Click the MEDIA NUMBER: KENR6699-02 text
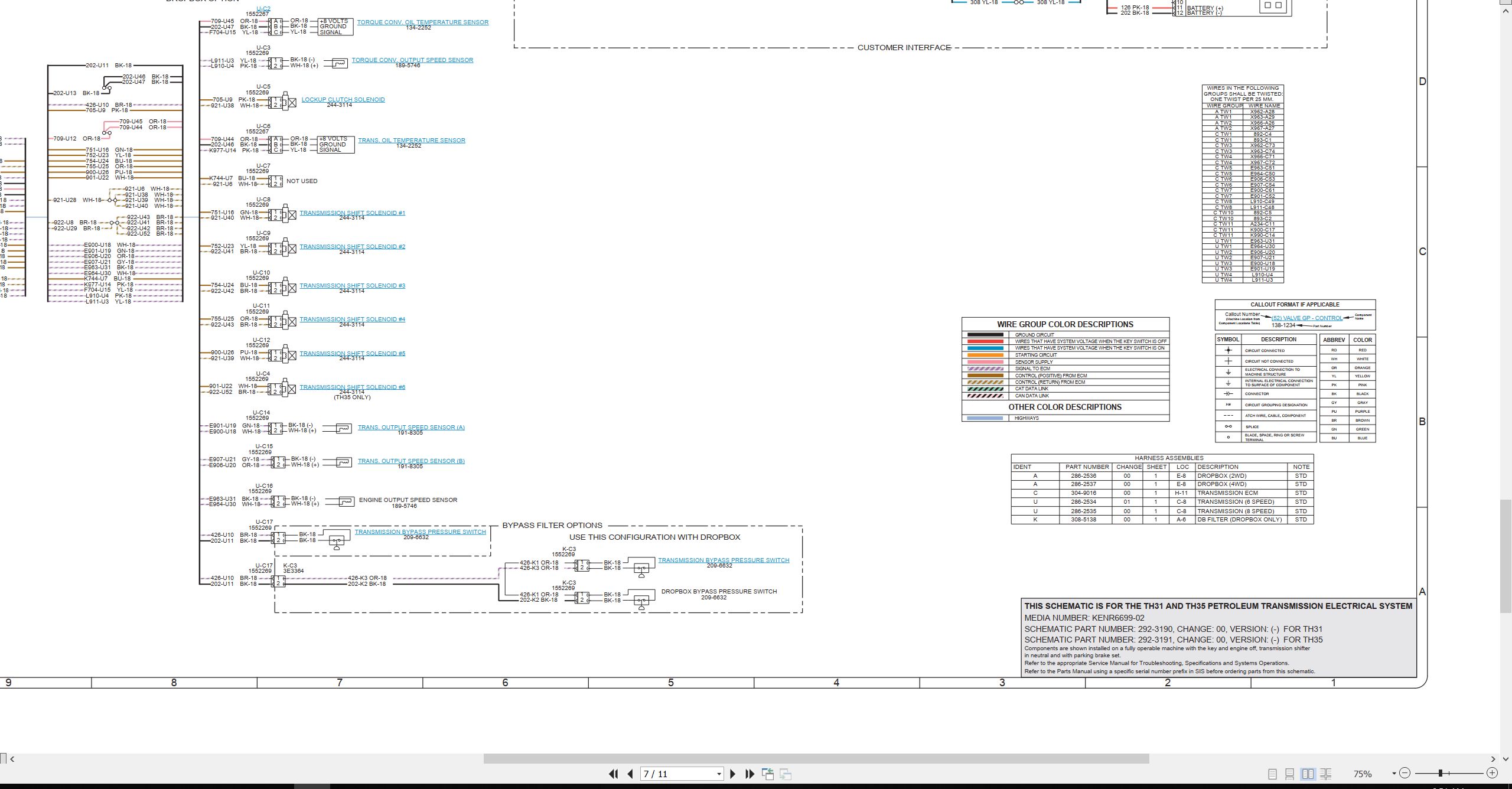Image resolution: width=1512 pixels, height=789 pixels. pos(1084,618)
